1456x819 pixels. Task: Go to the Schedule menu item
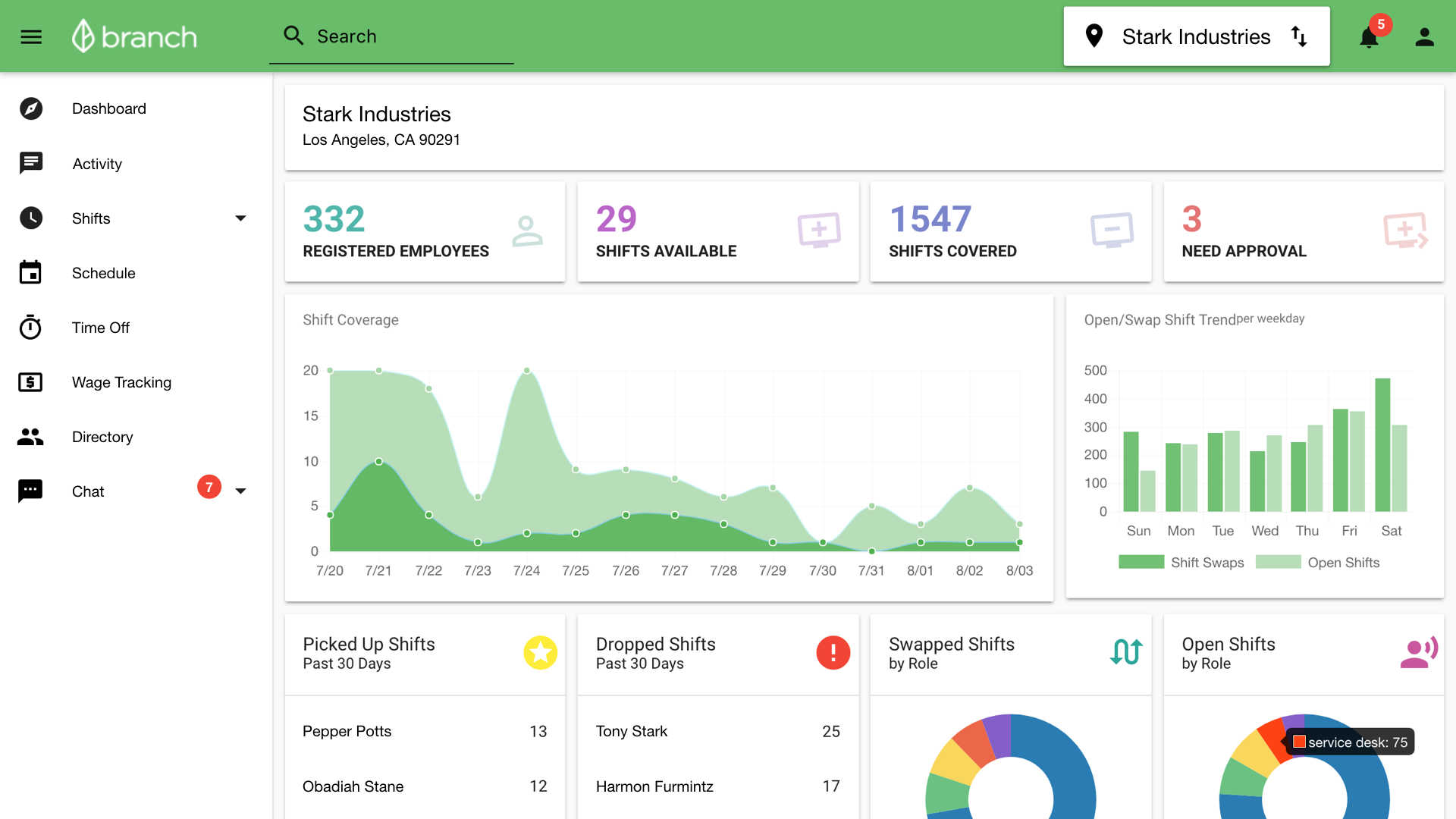tap(103, 273)
